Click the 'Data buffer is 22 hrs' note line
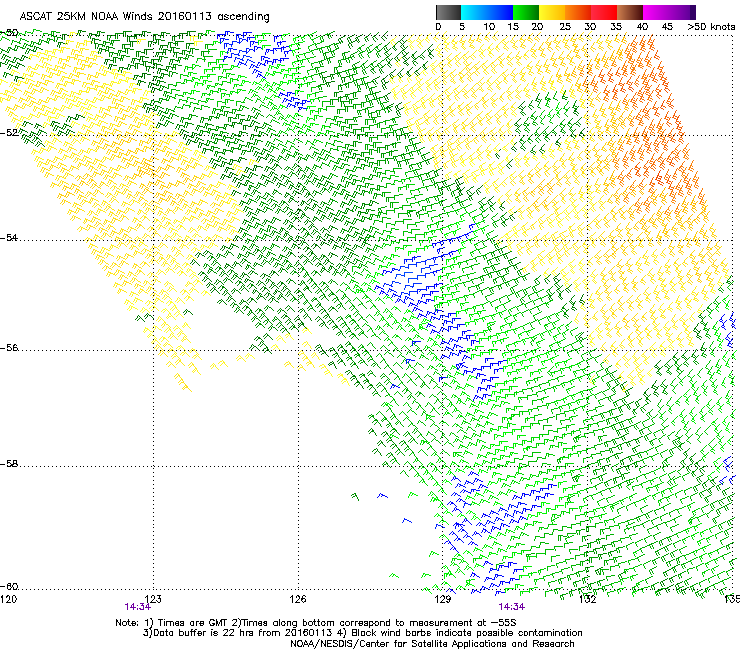The height and width of the screenshot is (650, 740). 362,633
